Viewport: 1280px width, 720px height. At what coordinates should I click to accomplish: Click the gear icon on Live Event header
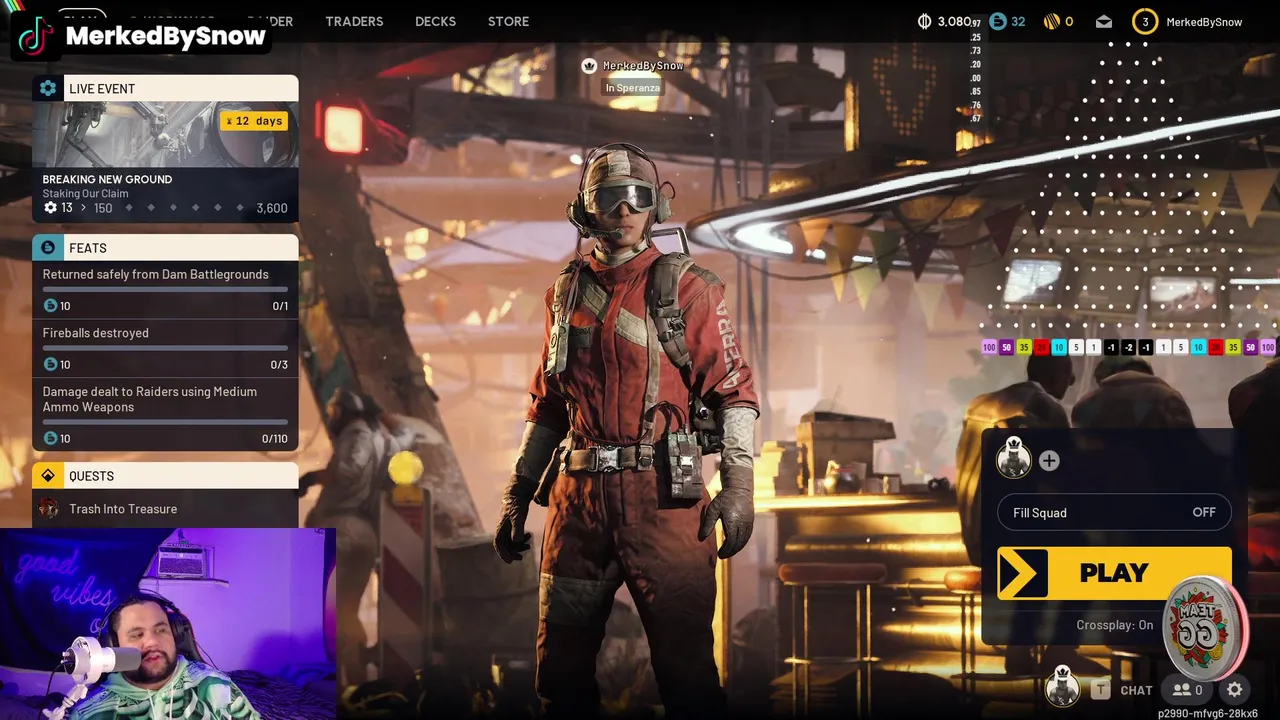(48, 88)
